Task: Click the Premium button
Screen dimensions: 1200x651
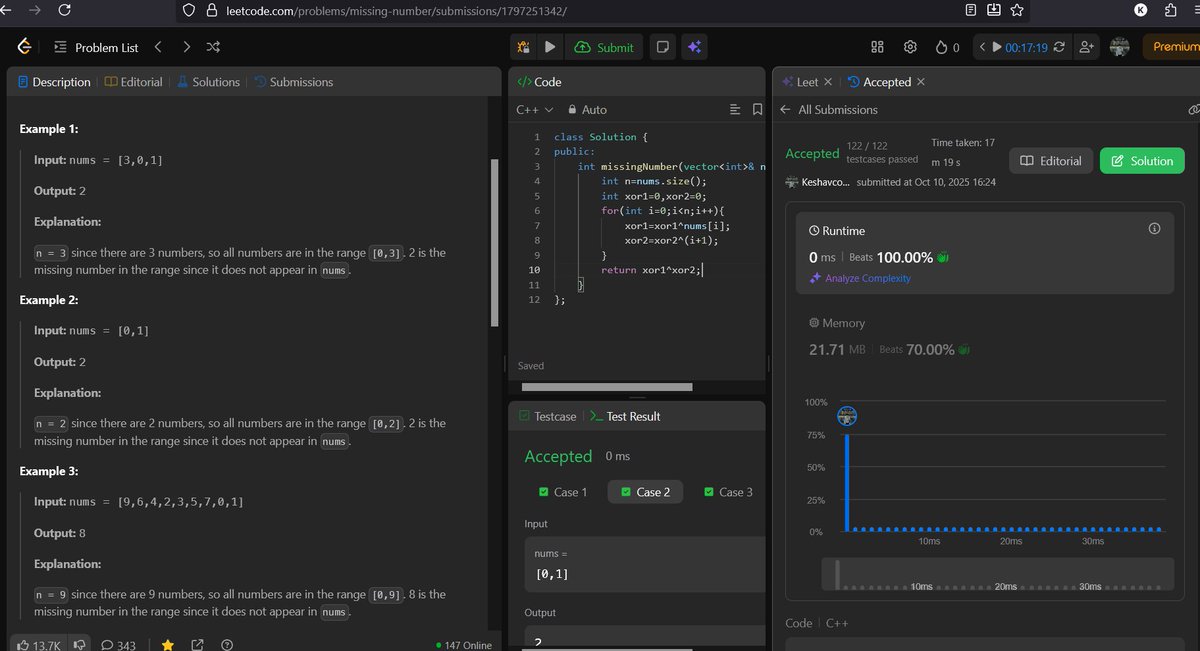Action: (1171, 47)
